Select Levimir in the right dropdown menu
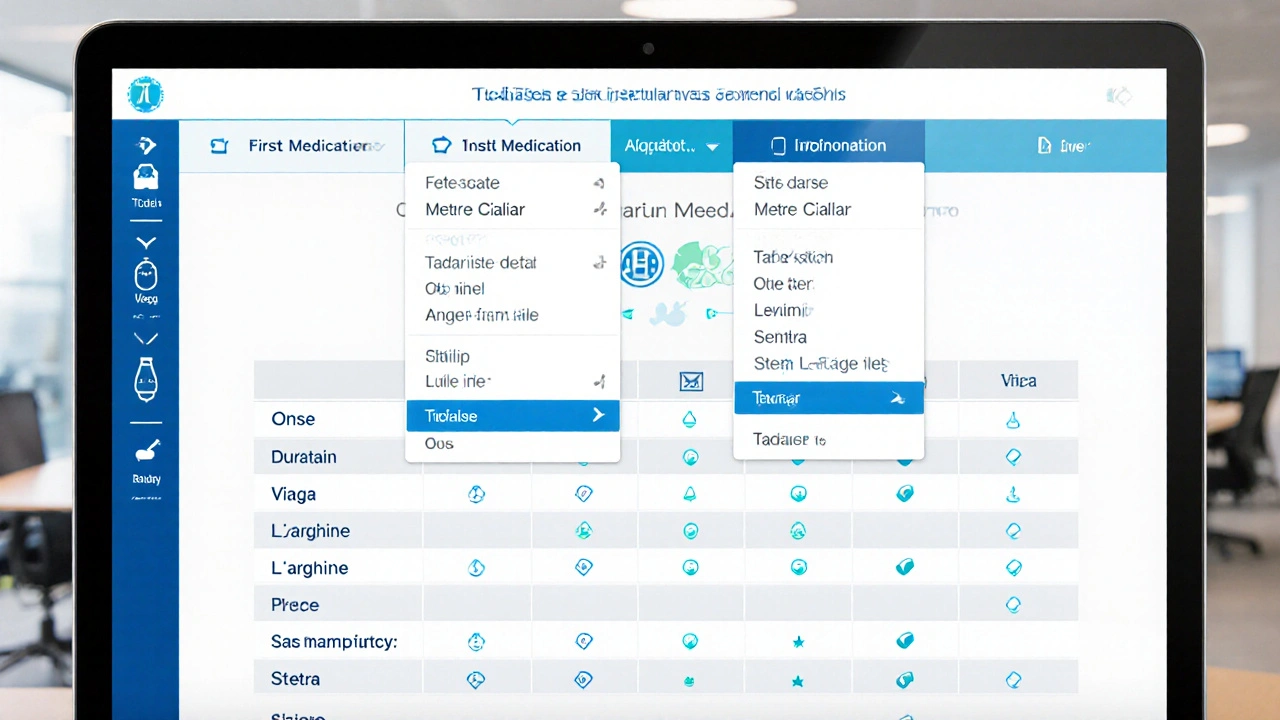 click(x=781, y=310)
